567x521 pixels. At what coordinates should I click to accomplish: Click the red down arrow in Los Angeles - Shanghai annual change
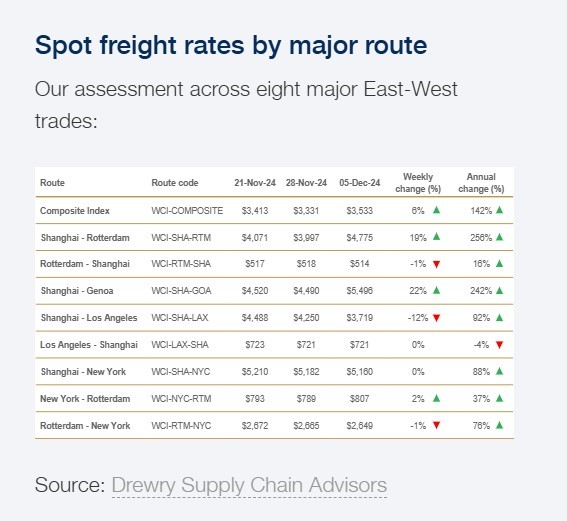(x=499, y=345)
